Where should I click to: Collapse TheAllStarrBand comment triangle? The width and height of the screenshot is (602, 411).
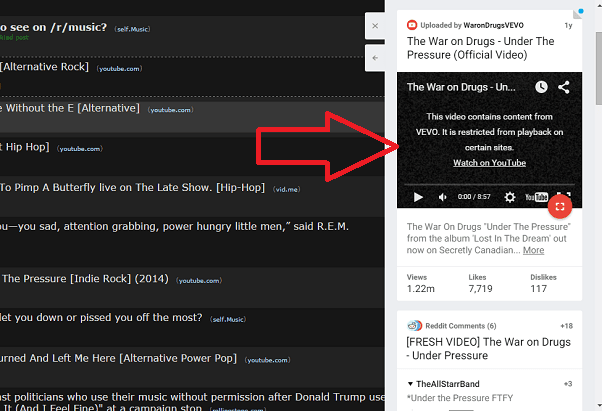click(x=410, y=384)
